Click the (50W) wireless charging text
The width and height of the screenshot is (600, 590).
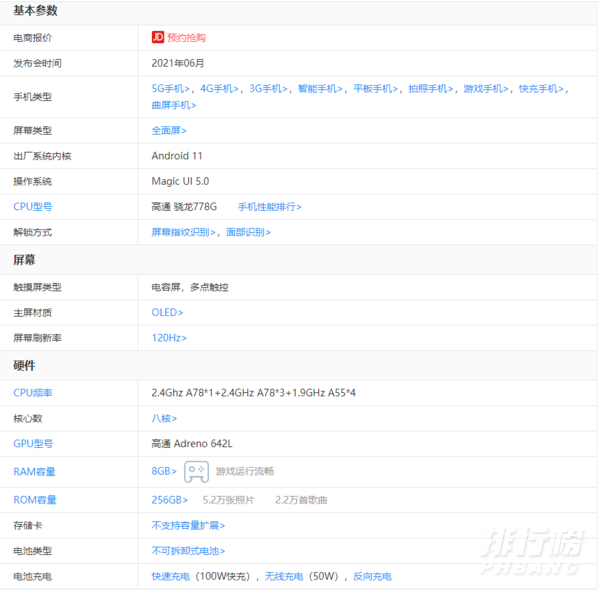(323, 577)
